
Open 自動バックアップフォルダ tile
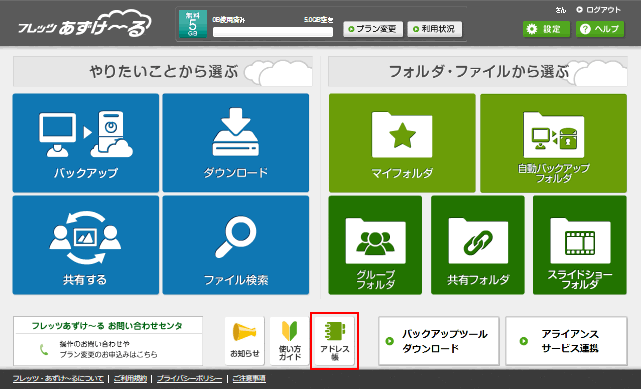click(554, 143)
